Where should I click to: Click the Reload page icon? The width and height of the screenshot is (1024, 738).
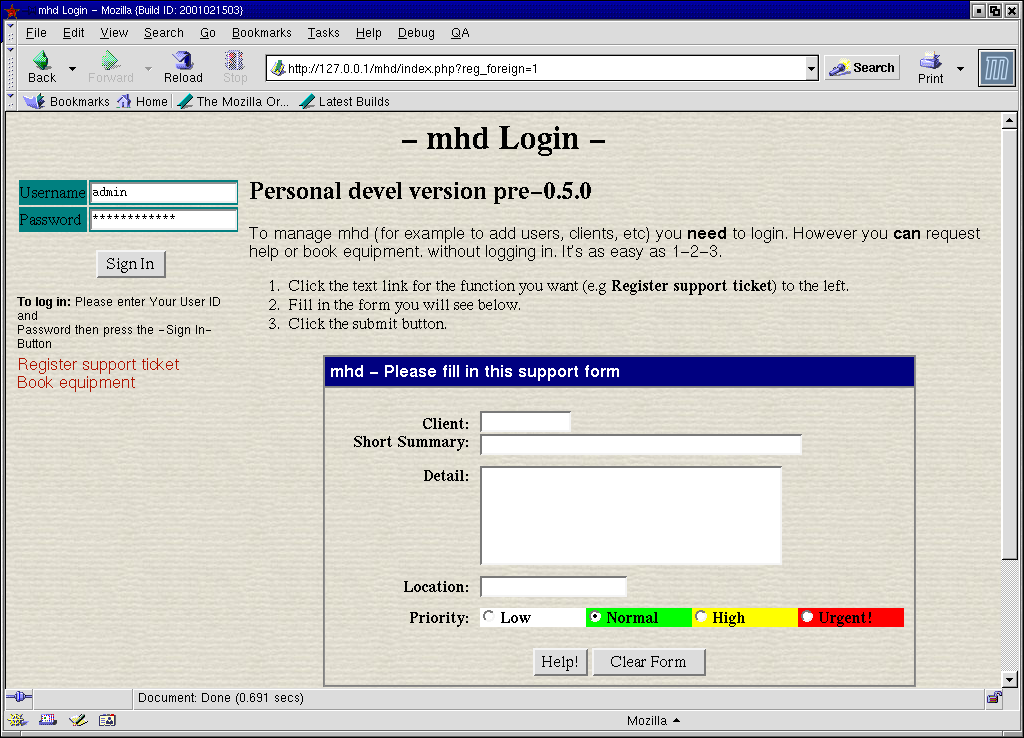(183, 62)
